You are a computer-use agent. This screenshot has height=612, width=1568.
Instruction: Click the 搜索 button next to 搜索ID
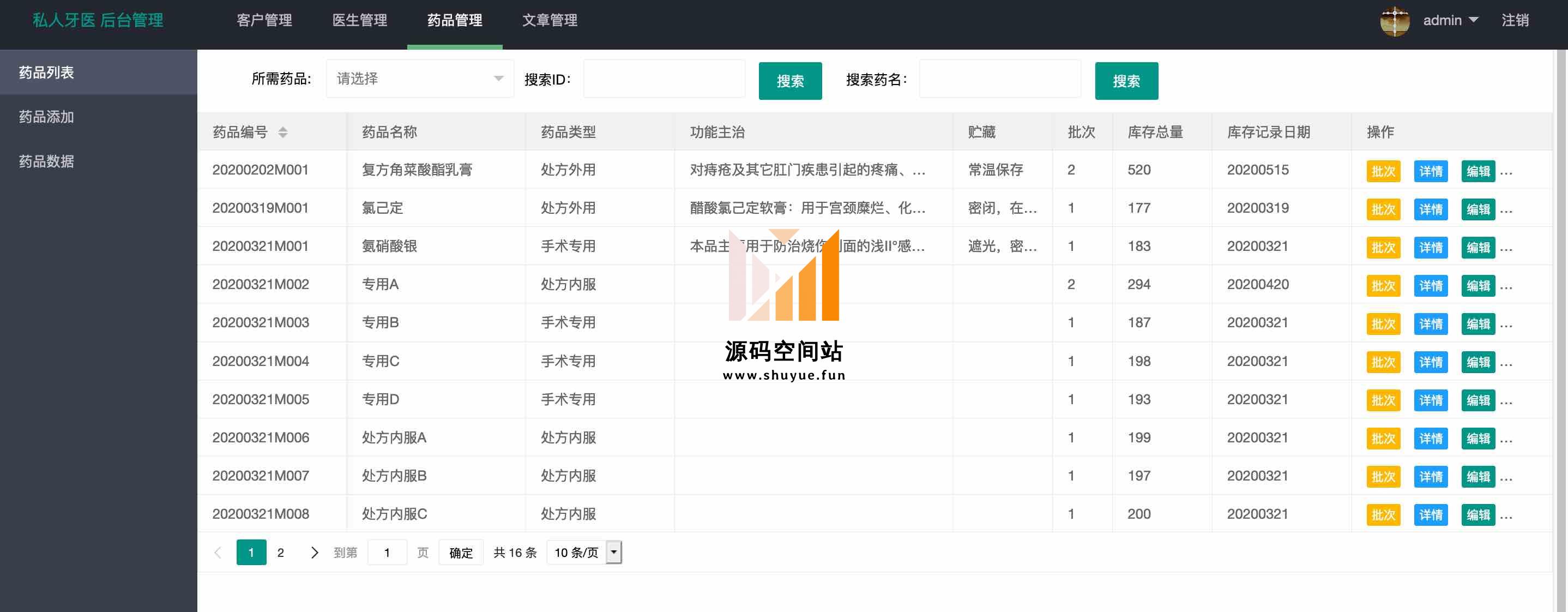(790, 81)
